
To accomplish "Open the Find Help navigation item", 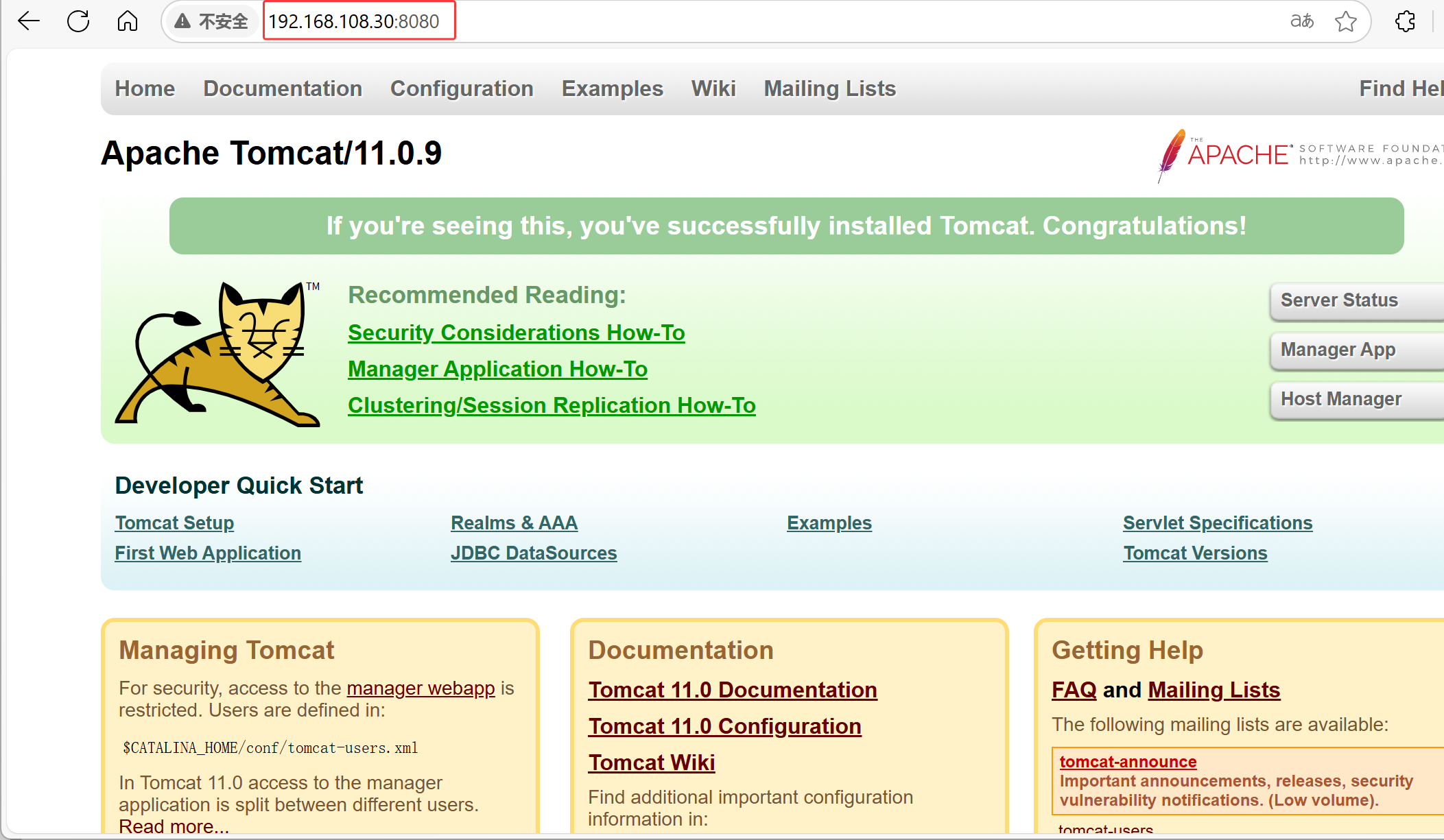I will point(1401,88).
